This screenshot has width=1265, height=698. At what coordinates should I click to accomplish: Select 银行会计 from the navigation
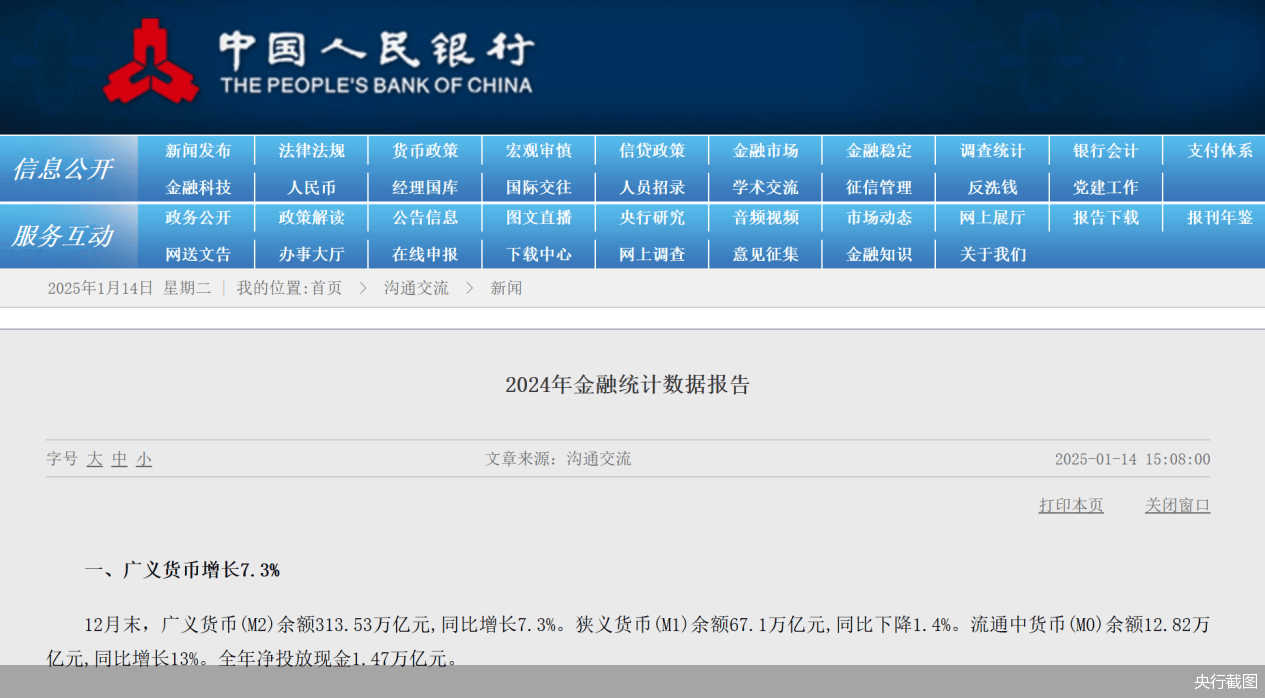[x=1105, y=150]
